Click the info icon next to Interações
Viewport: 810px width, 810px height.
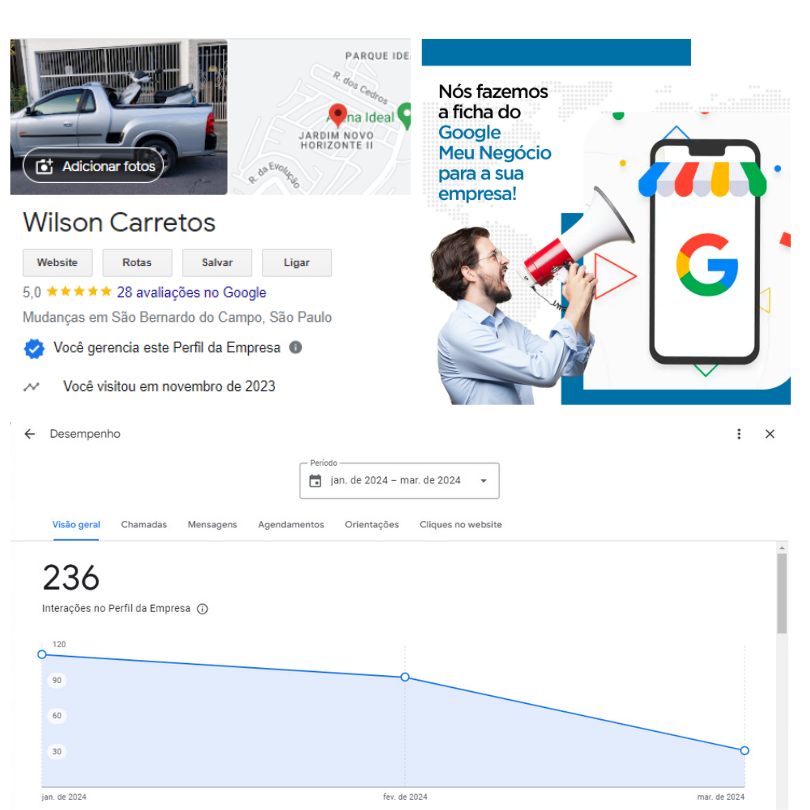tap(202, 609)
